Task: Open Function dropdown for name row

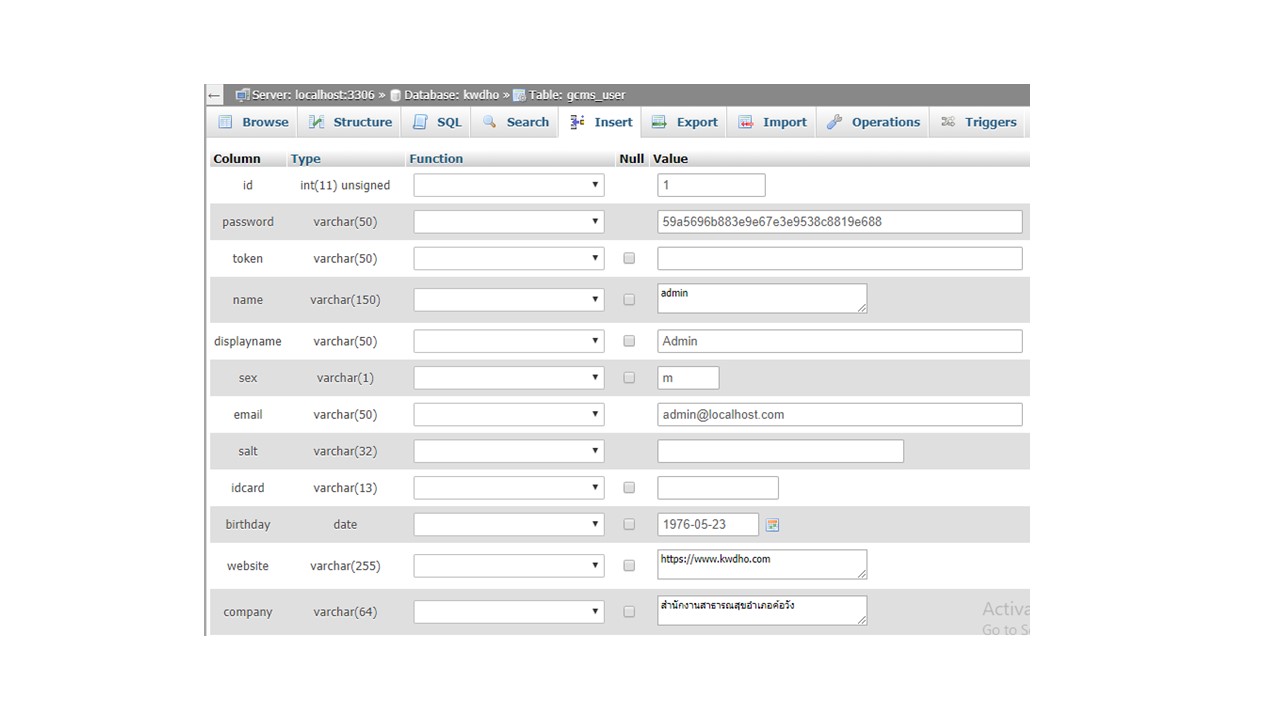Action: (x=509, y=299)
